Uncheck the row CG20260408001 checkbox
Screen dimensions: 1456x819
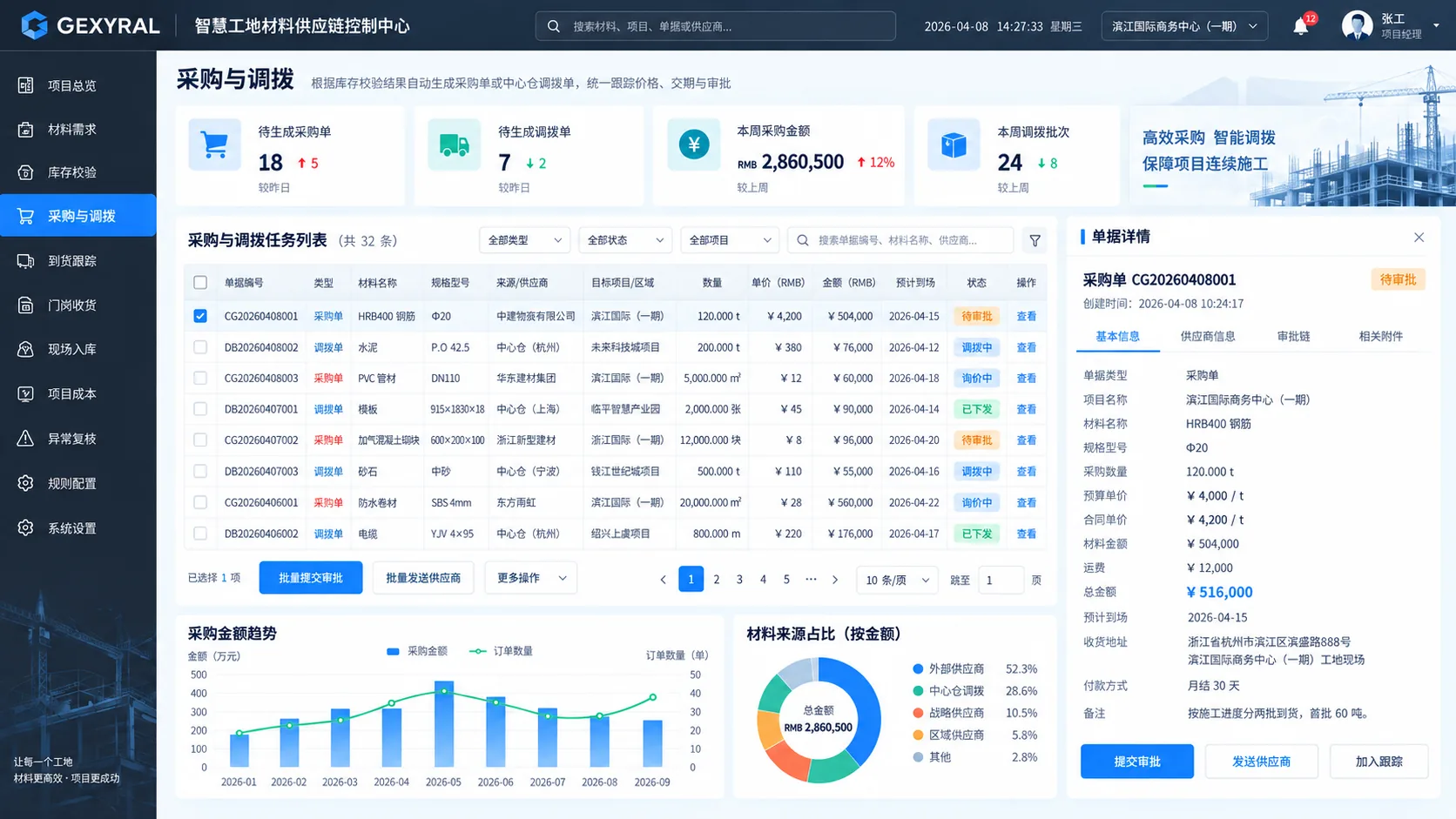tap(200, 316)
